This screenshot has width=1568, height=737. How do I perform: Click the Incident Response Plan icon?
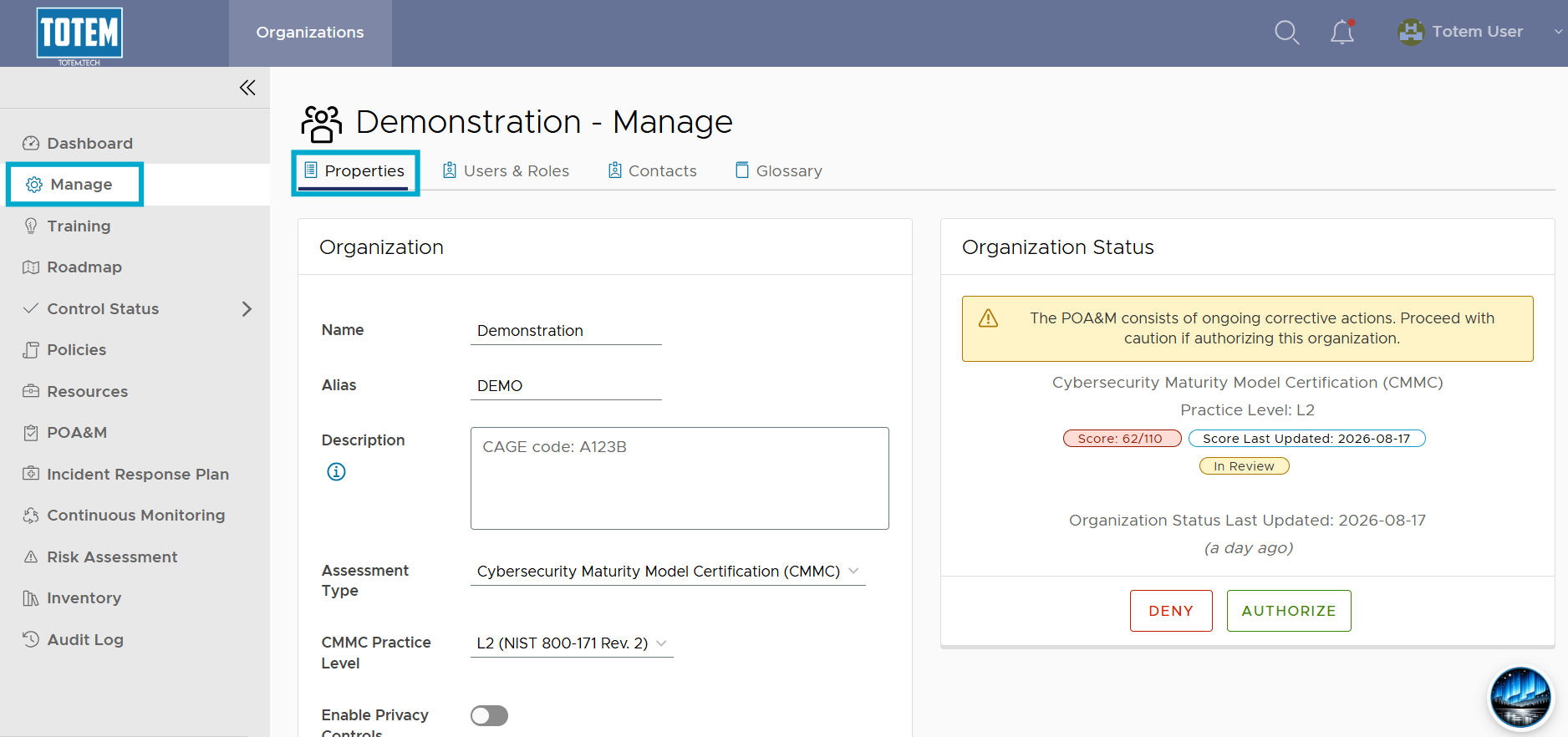[x=31, y=474]
